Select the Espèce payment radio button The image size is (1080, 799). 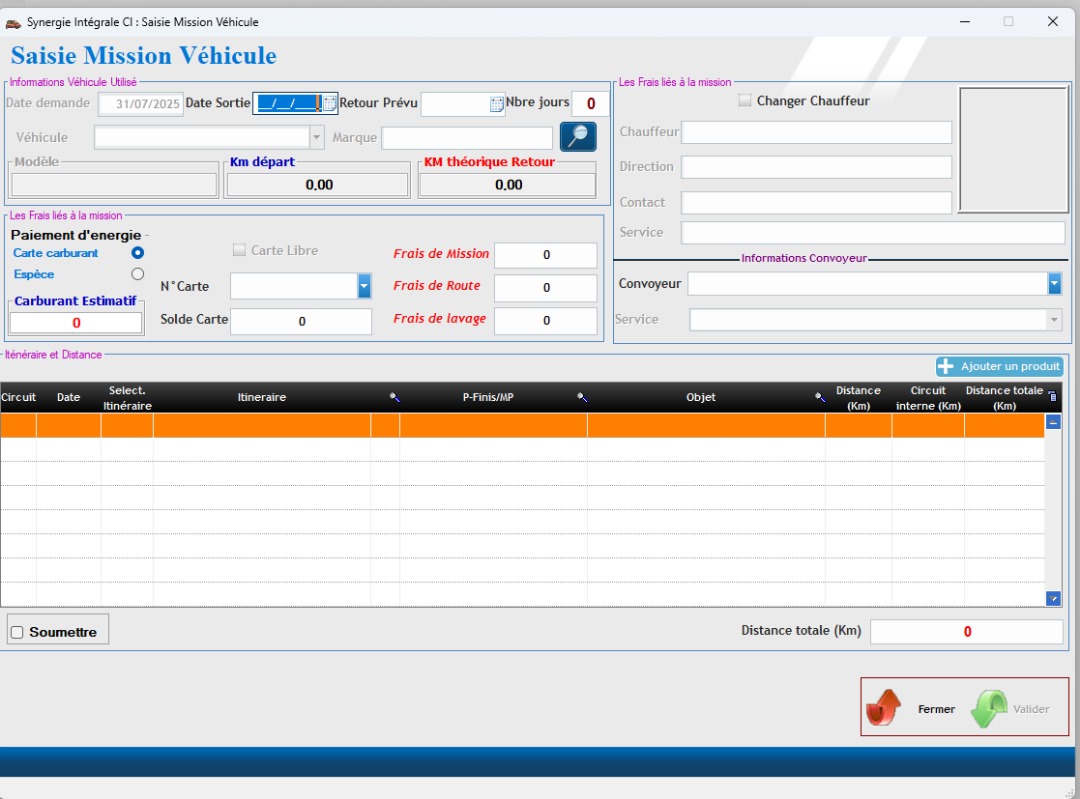click(138, 274)
